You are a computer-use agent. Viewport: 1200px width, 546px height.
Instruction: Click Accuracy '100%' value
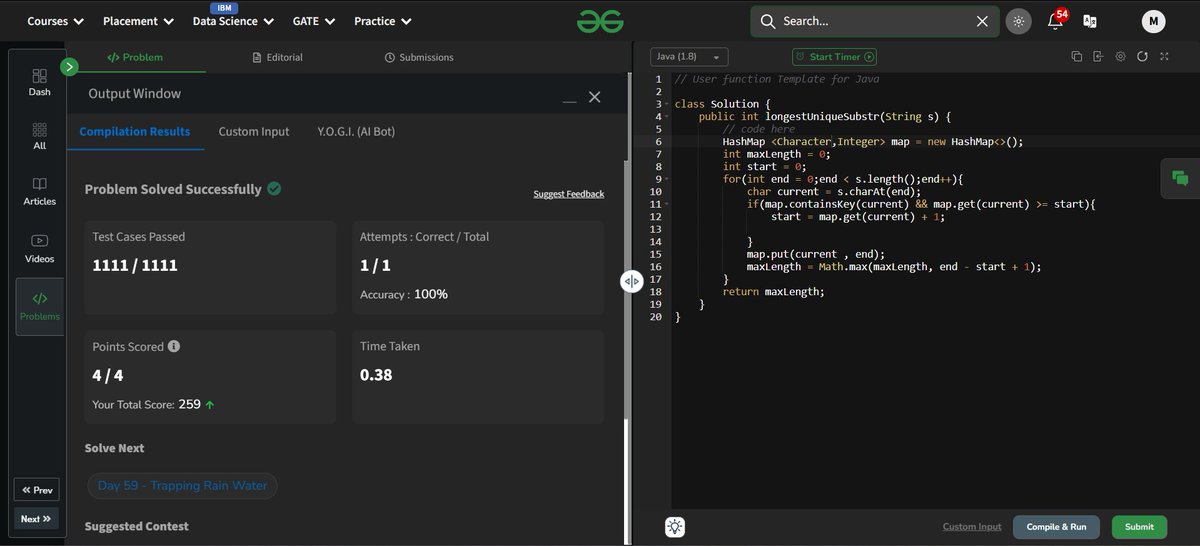tap(431, 295)
